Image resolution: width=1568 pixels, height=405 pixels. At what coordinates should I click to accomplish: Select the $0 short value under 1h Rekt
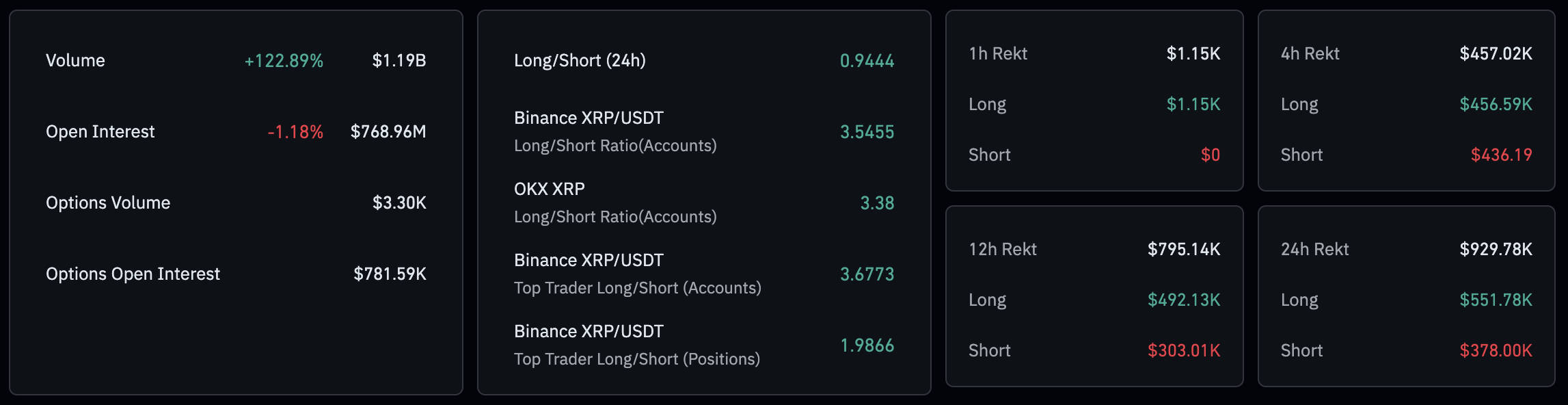pos(1210,155)
